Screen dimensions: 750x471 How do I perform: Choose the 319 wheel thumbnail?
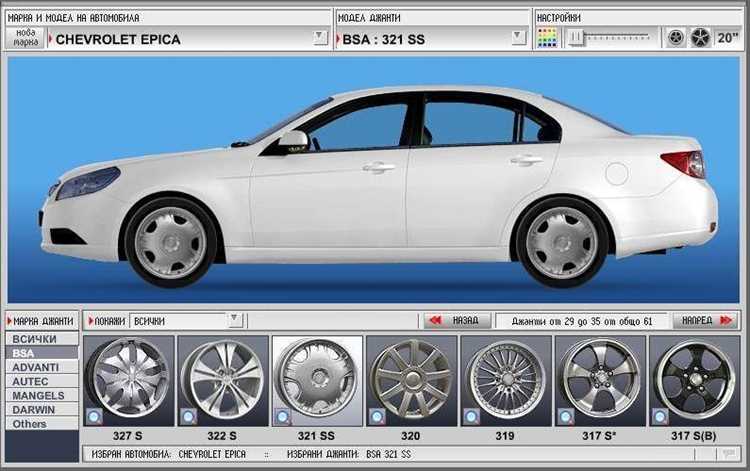[506, 380]
